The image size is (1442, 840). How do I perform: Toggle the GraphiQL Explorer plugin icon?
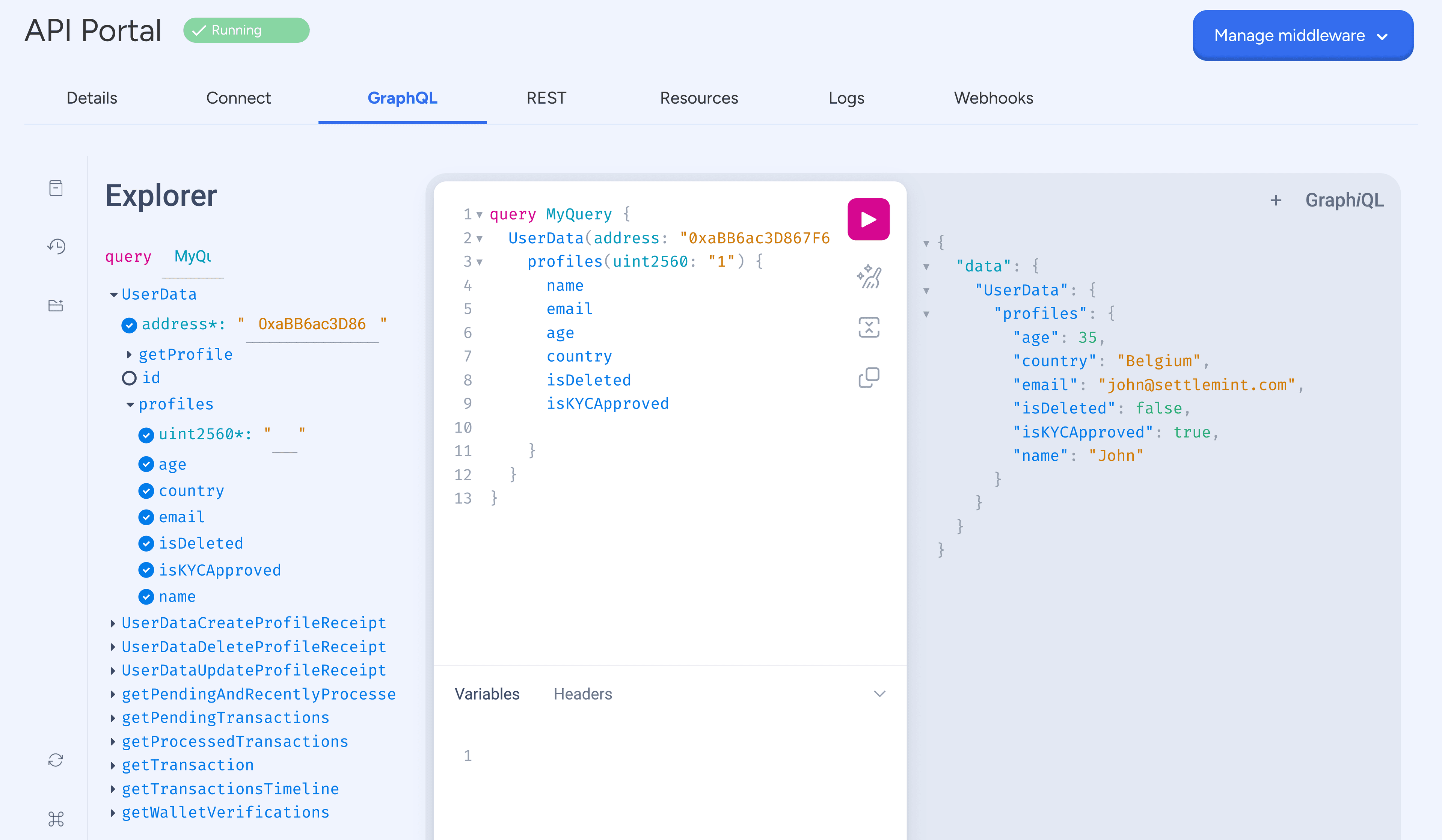56,305
